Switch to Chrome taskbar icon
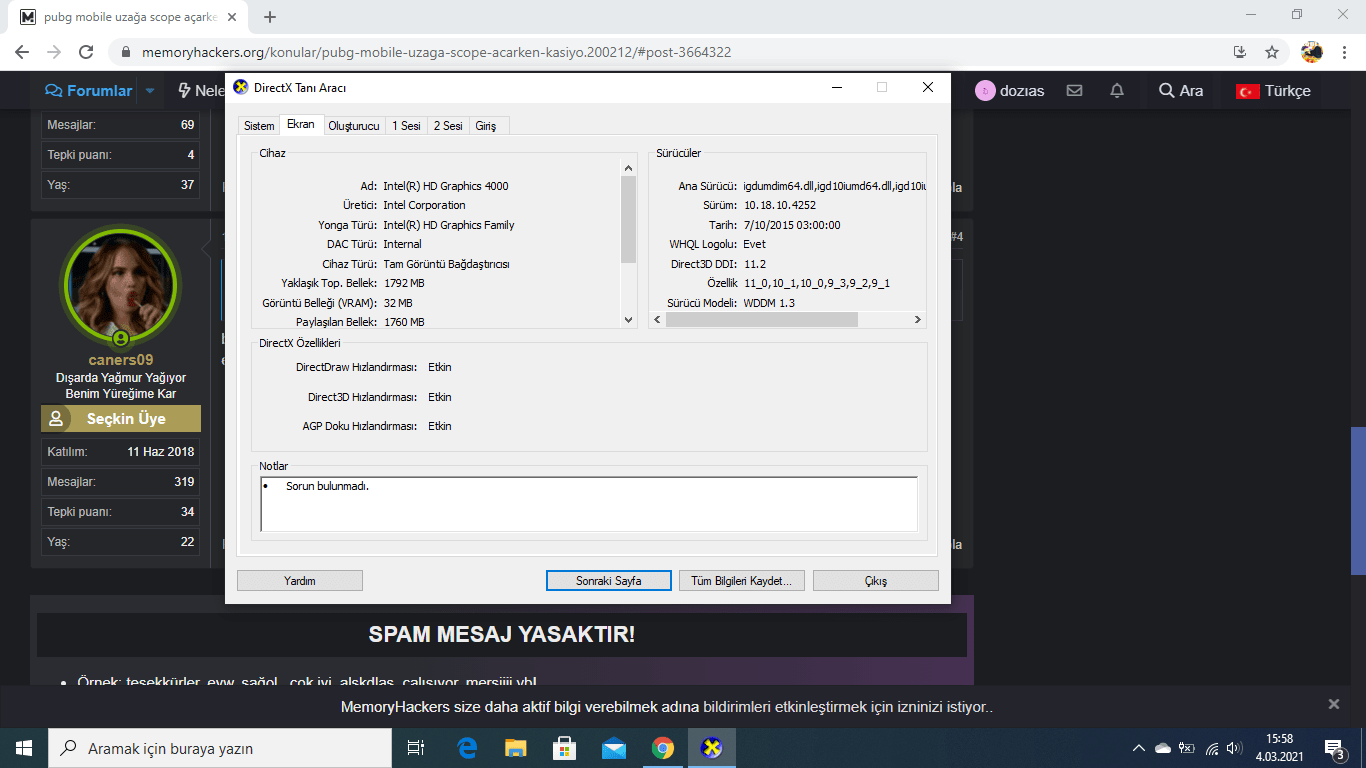Screen dimensions: 1366x768 pos(662,748)
